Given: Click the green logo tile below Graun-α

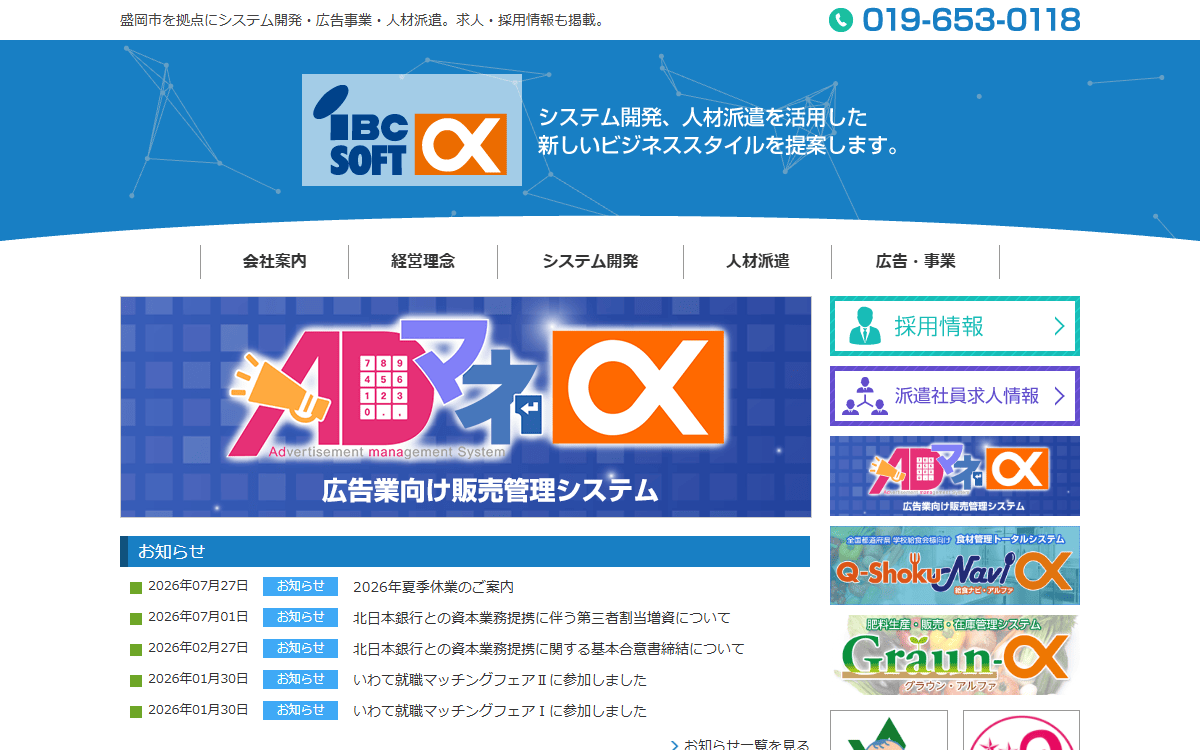Looking at the screenshot, I should [x=889, y=730].
